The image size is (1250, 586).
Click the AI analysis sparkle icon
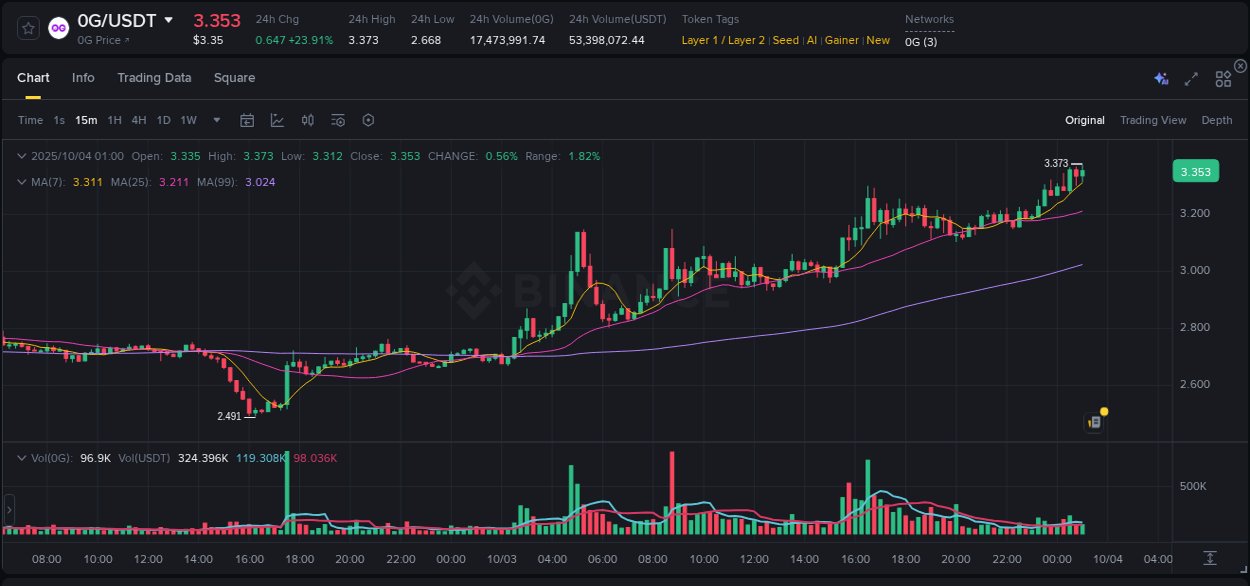click(x=1161, y=78)
